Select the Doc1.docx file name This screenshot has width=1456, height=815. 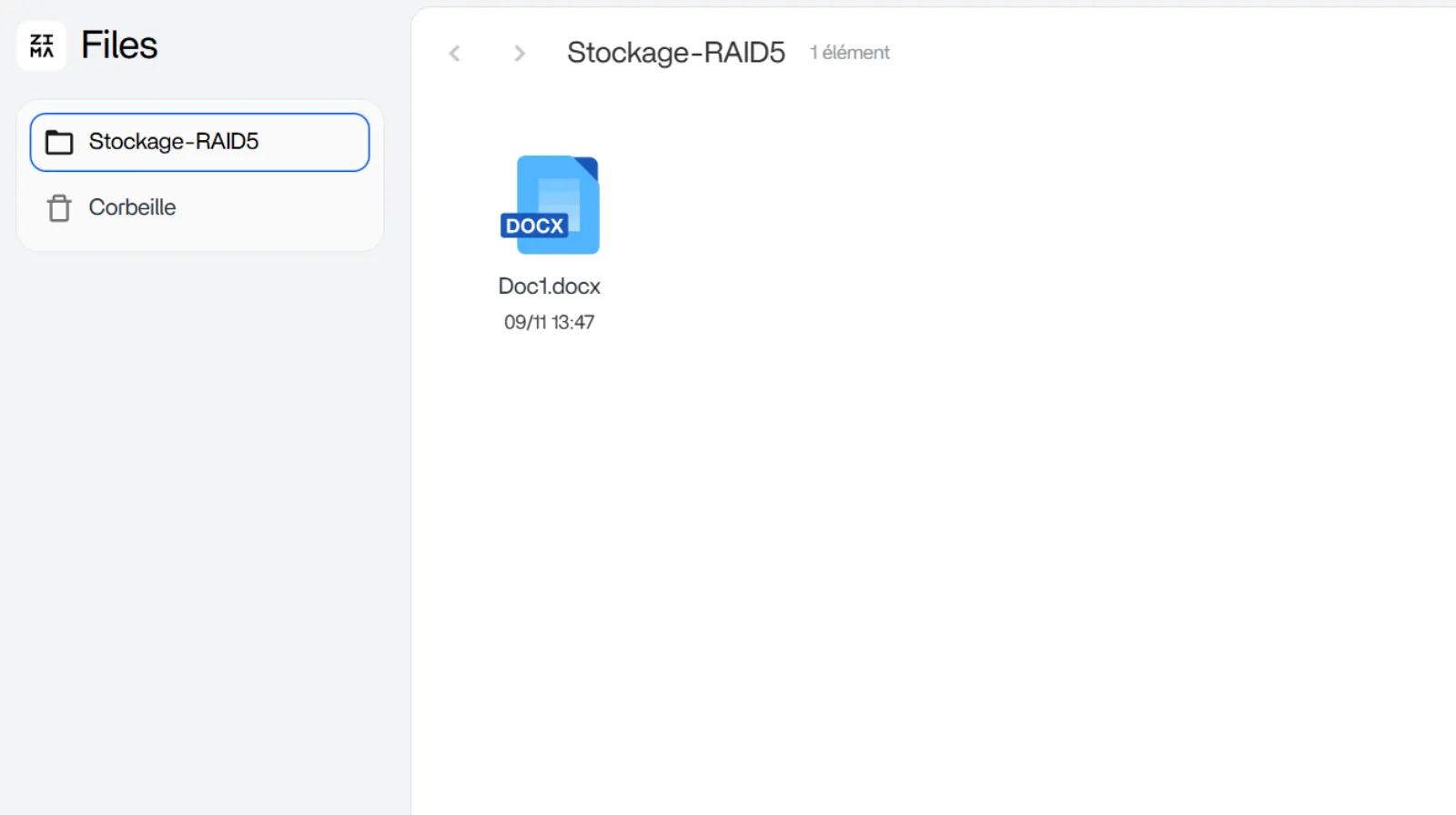pos(549,287)
